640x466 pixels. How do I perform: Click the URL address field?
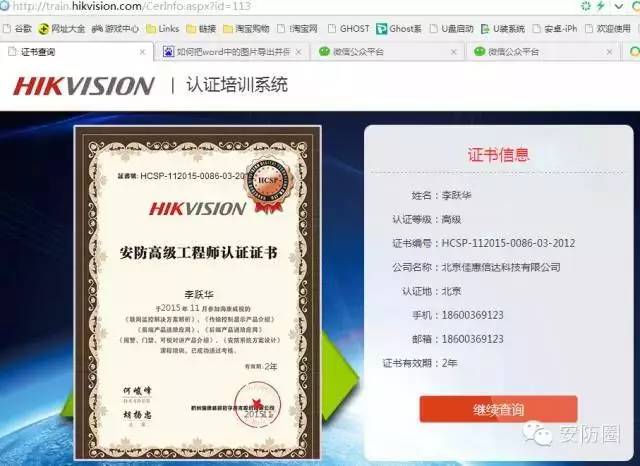click(286, 6)
